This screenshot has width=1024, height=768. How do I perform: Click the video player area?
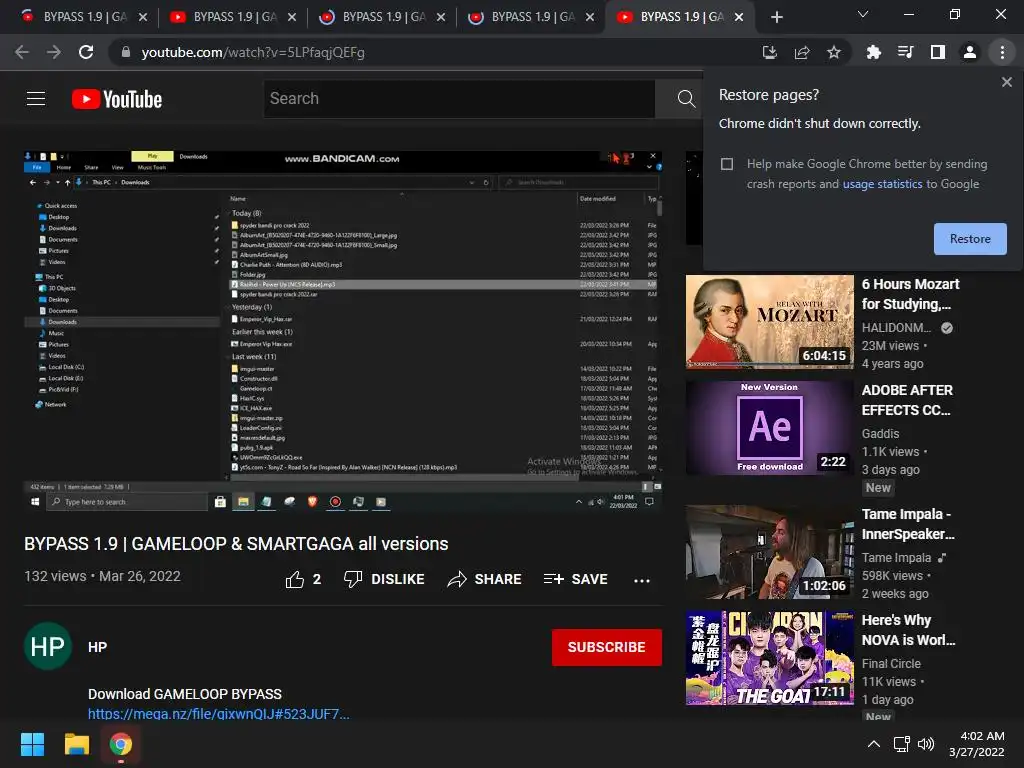click(343, 331)
